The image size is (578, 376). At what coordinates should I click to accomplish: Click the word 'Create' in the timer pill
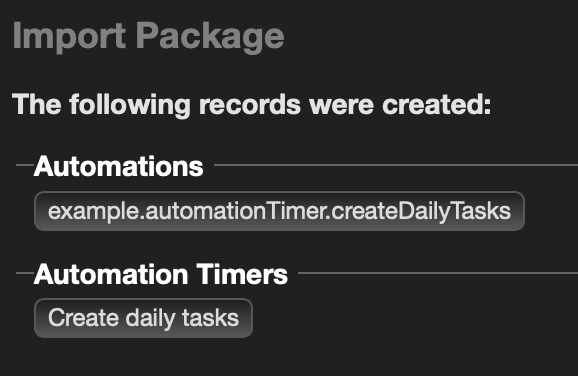click(84, 318)
